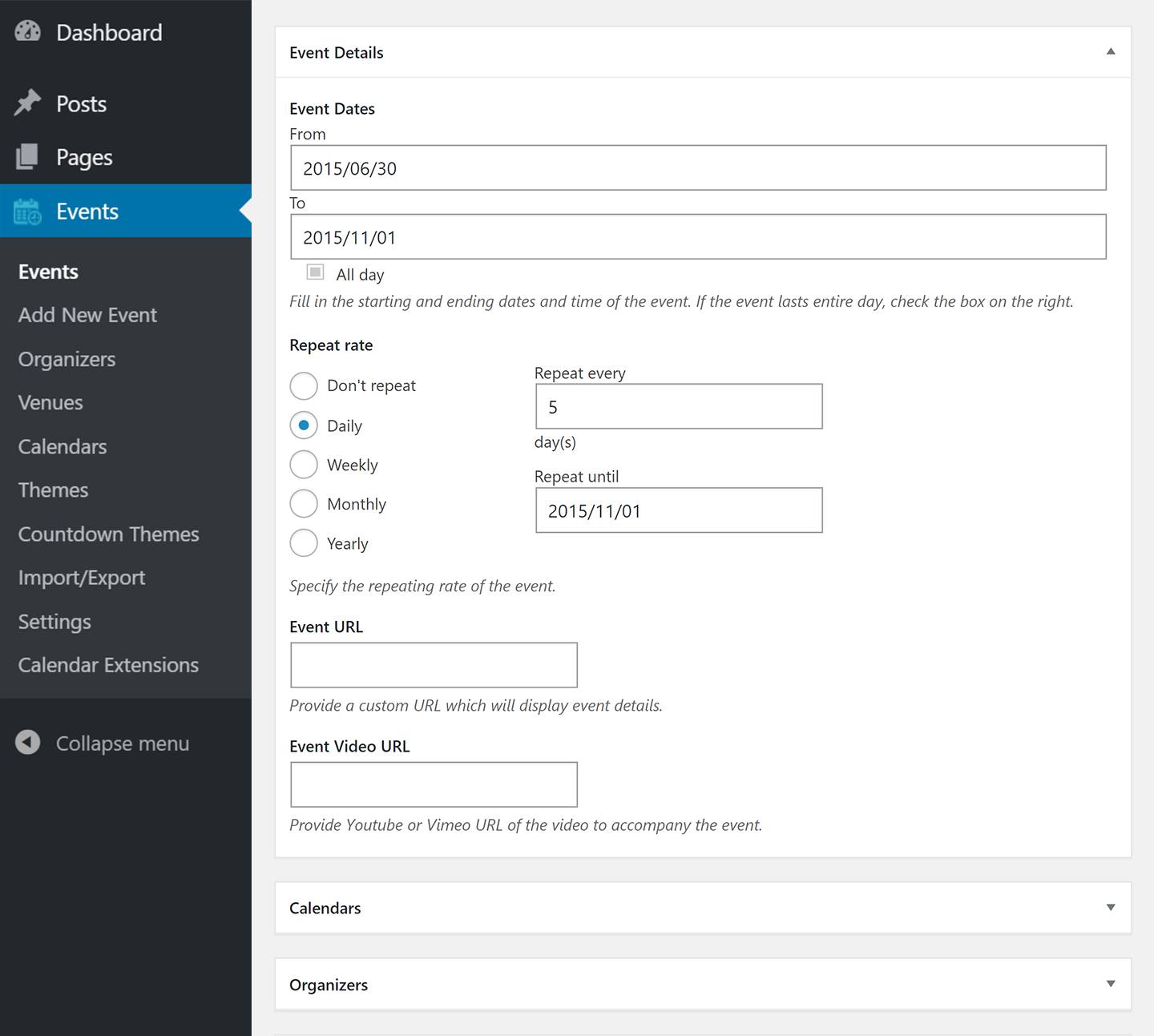The image size is (1154, 1036).
Task: Go to Countdown Themes page
Action: [108, 534]
